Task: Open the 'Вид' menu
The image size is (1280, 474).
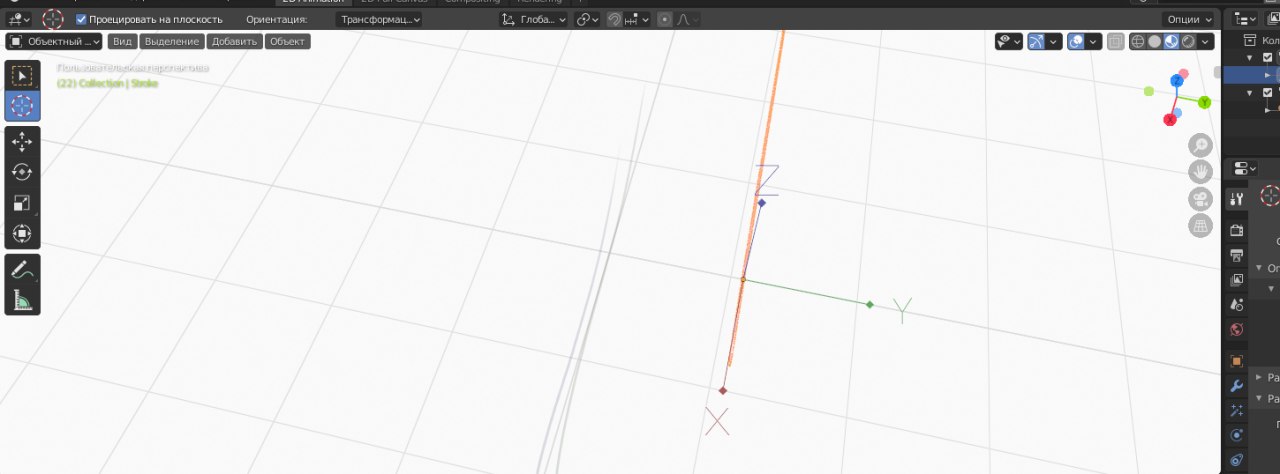Action: [122, 41]
